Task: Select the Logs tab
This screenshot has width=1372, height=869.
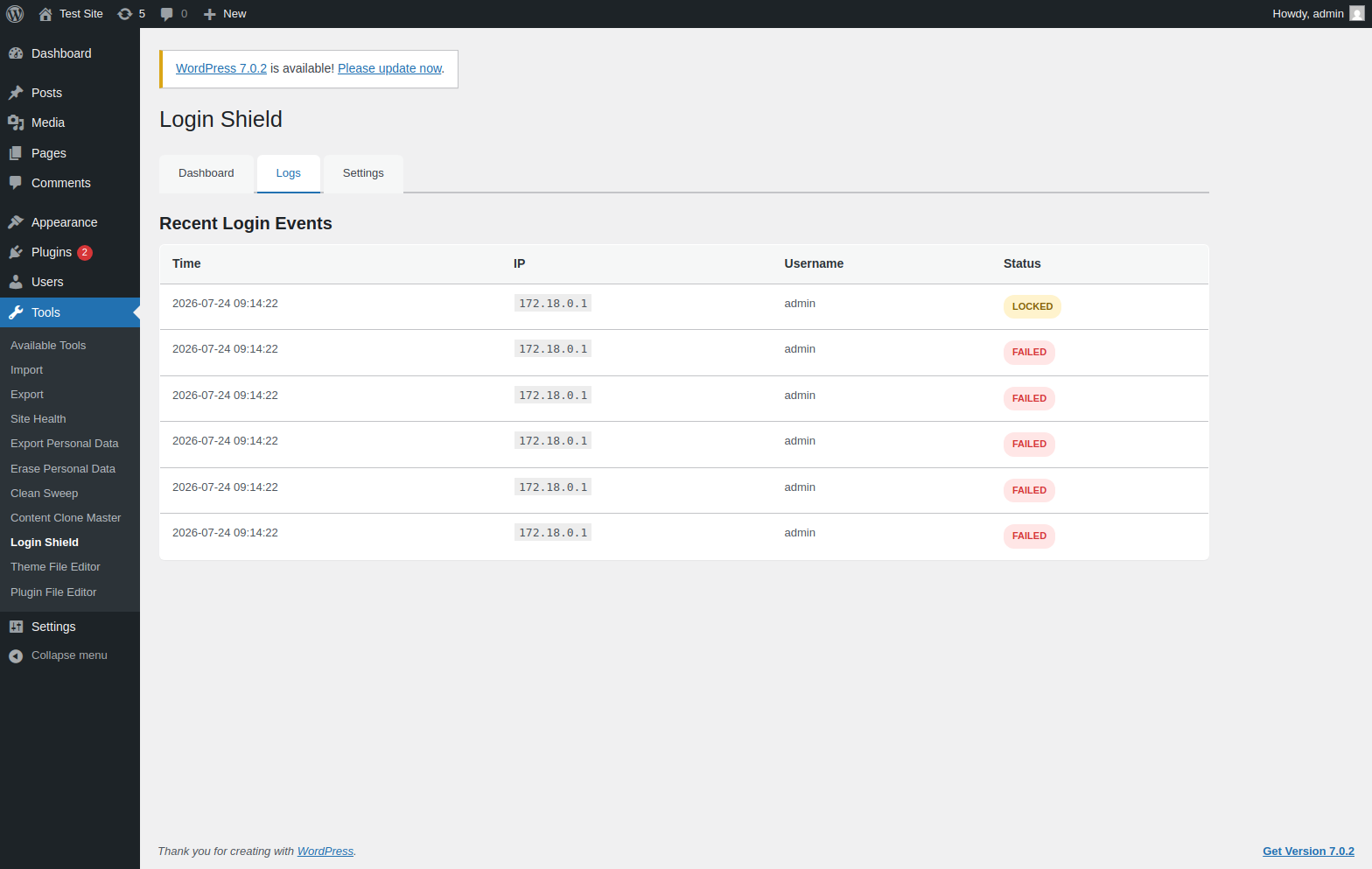Action: click(289, 173)
